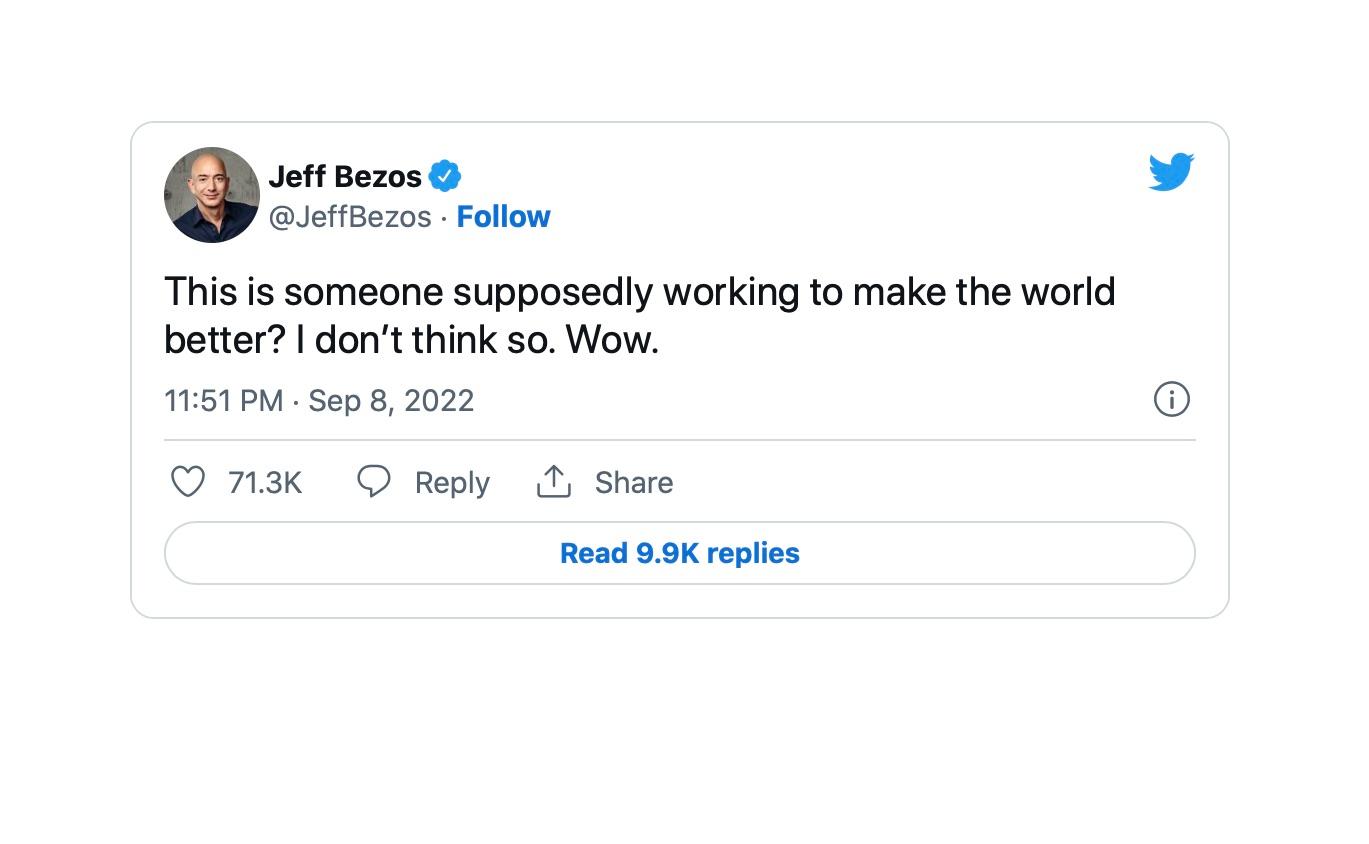Click the Share label
This screenshot has width=1369, height=844.
click(633, 482)
